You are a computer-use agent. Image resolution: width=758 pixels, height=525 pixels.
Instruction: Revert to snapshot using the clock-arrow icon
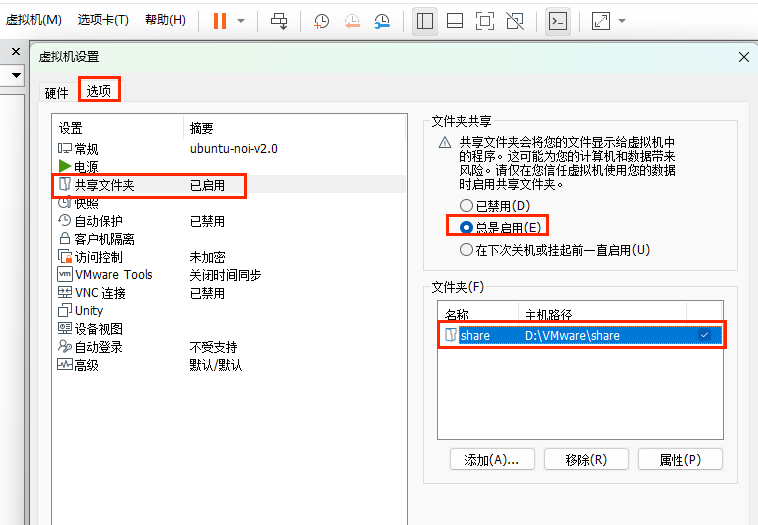(352, 21)
